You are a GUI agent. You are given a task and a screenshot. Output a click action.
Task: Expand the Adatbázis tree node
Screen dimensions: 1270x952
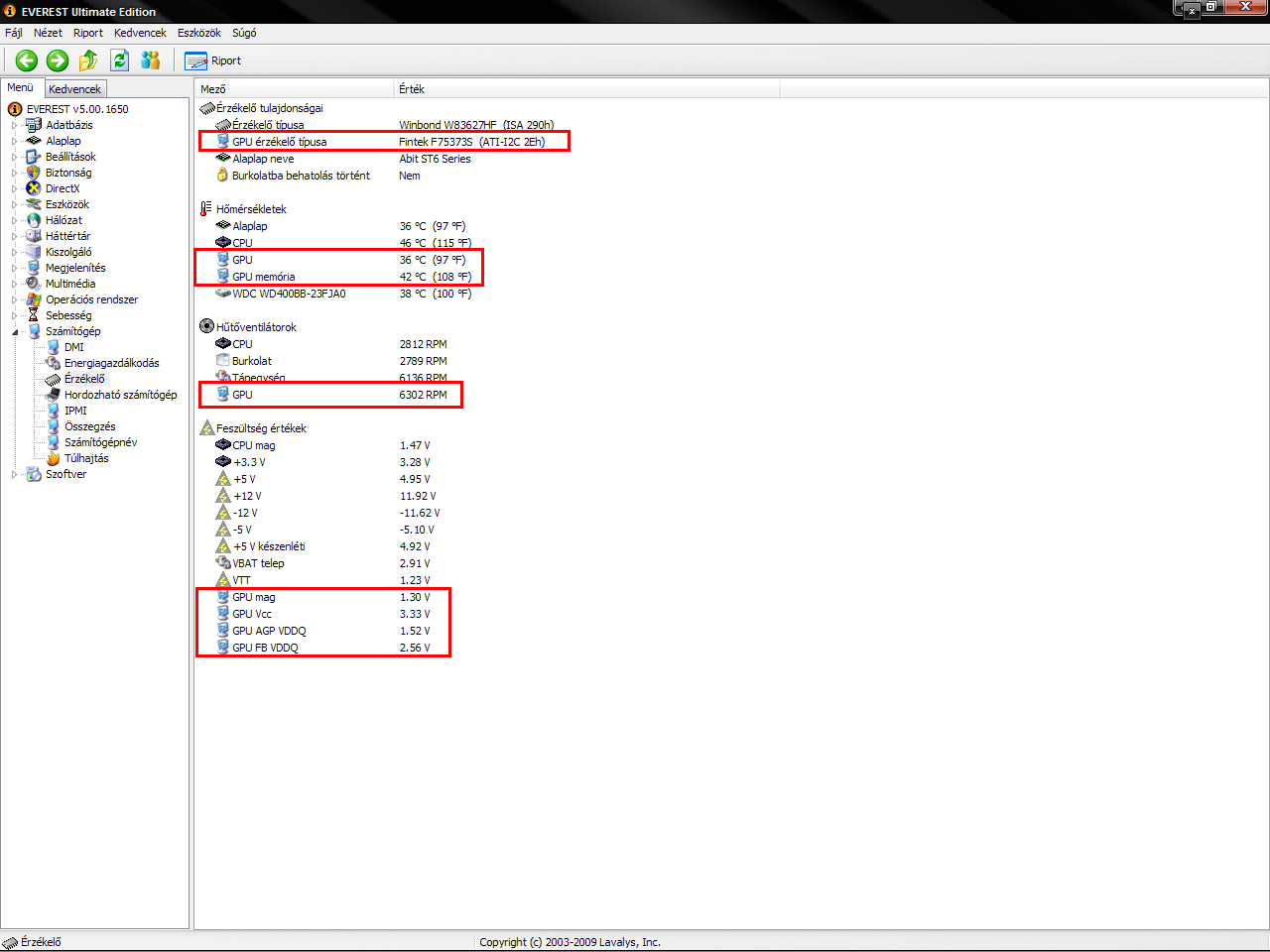pos(15,125)
